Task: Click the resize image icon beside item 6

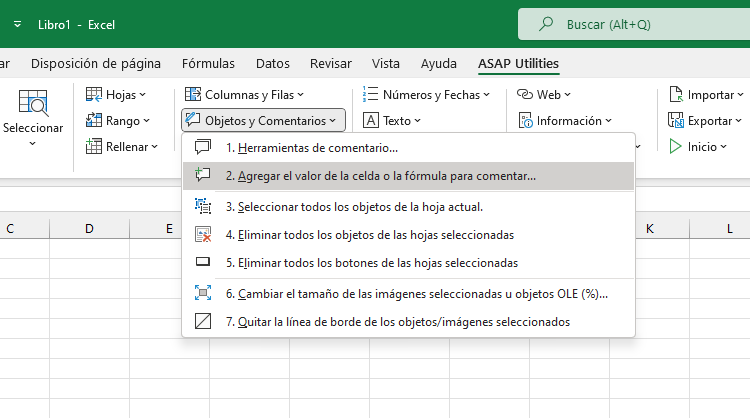Action: pos(203,293)
